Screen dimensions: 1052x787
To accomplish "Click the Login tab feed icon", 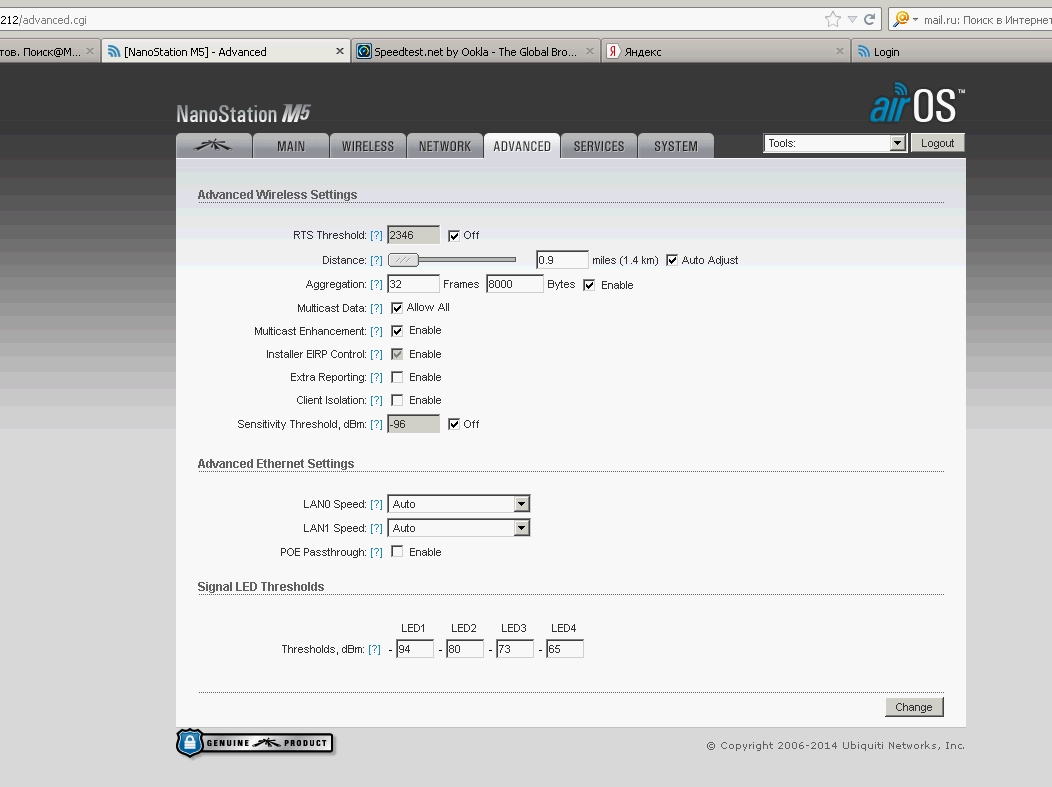I will [863, 52].
